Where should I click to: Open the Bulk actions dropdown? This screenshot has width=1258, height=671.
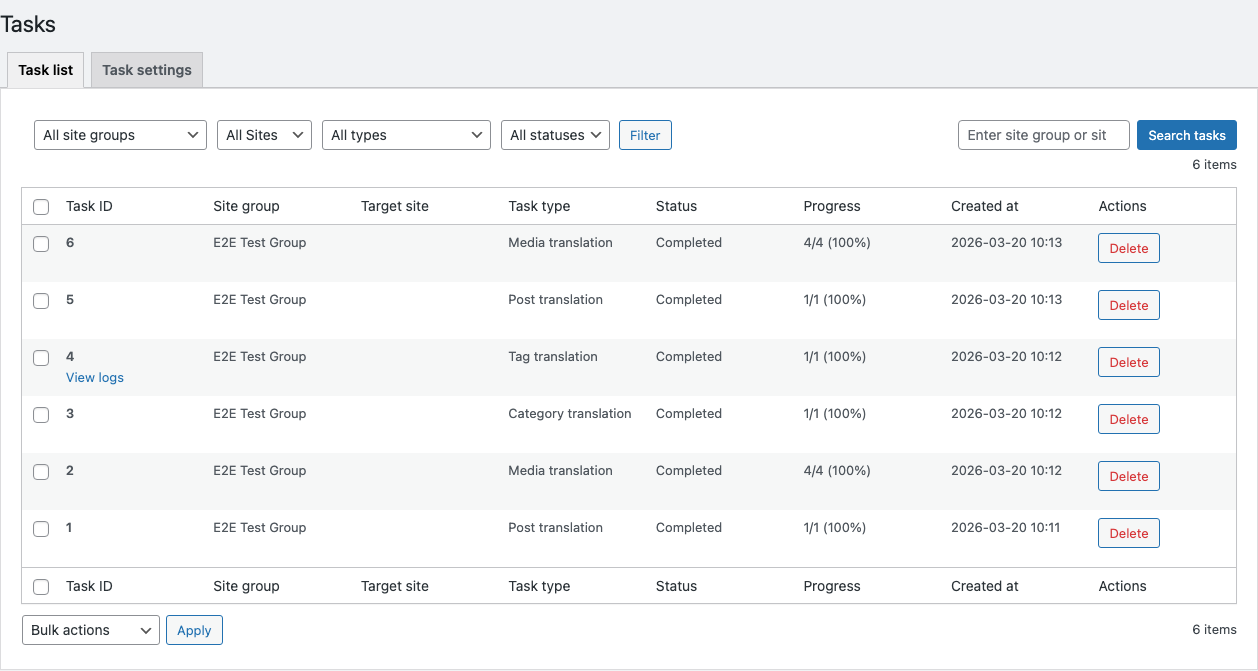91,630
